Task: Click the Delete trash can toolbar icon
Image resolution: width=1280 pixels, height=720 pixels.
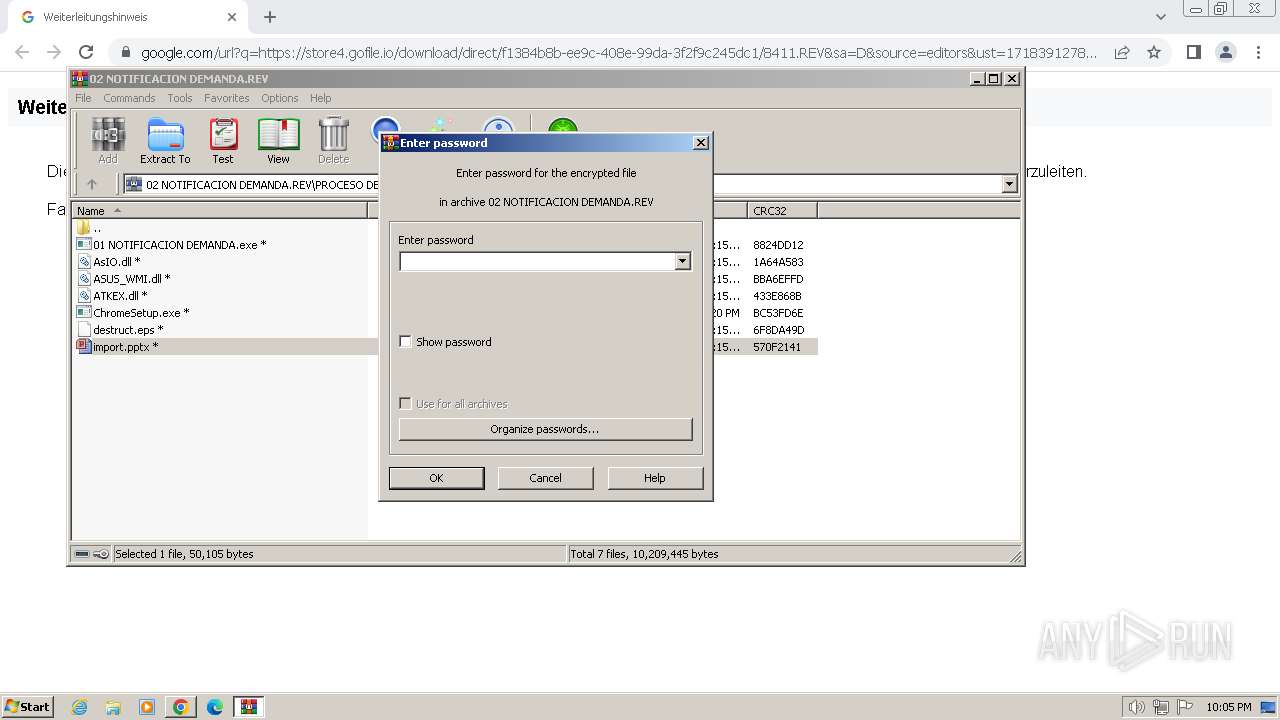Action: [333, 140]
